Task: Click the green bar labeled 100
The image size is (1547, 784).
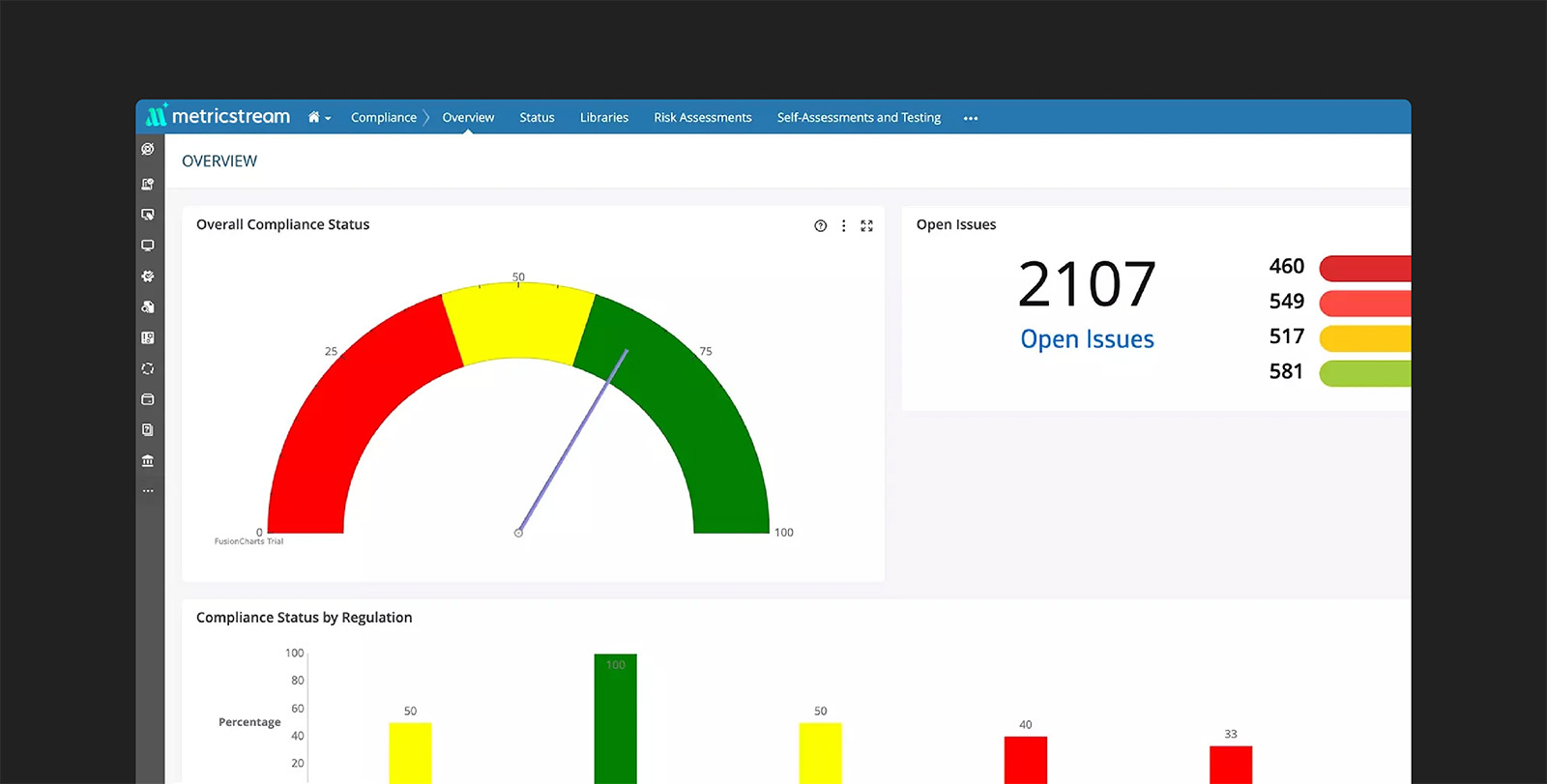Action: pos(615,718)
